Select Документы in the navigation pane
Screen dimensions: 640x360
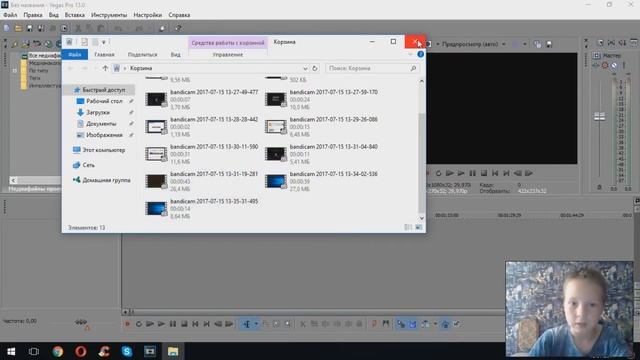pyautogui.click(x=101, y=124)
